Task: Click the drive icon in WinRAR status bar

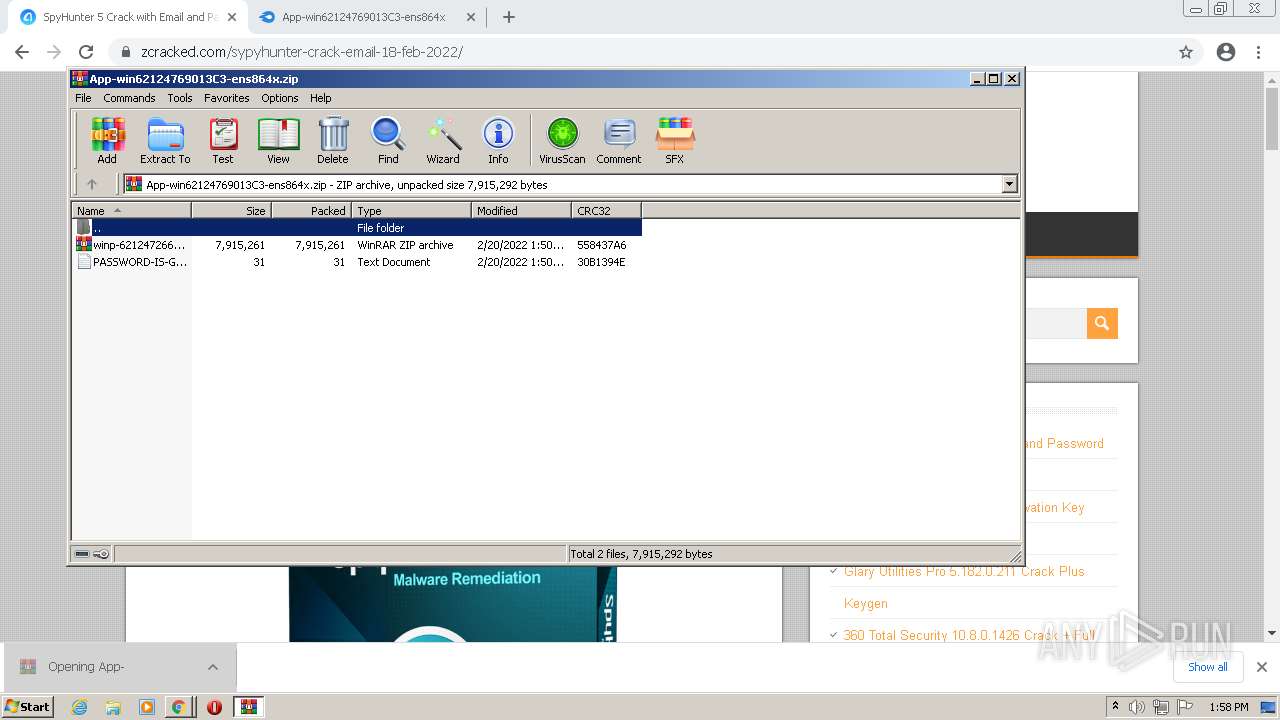Action: [82, 554]
